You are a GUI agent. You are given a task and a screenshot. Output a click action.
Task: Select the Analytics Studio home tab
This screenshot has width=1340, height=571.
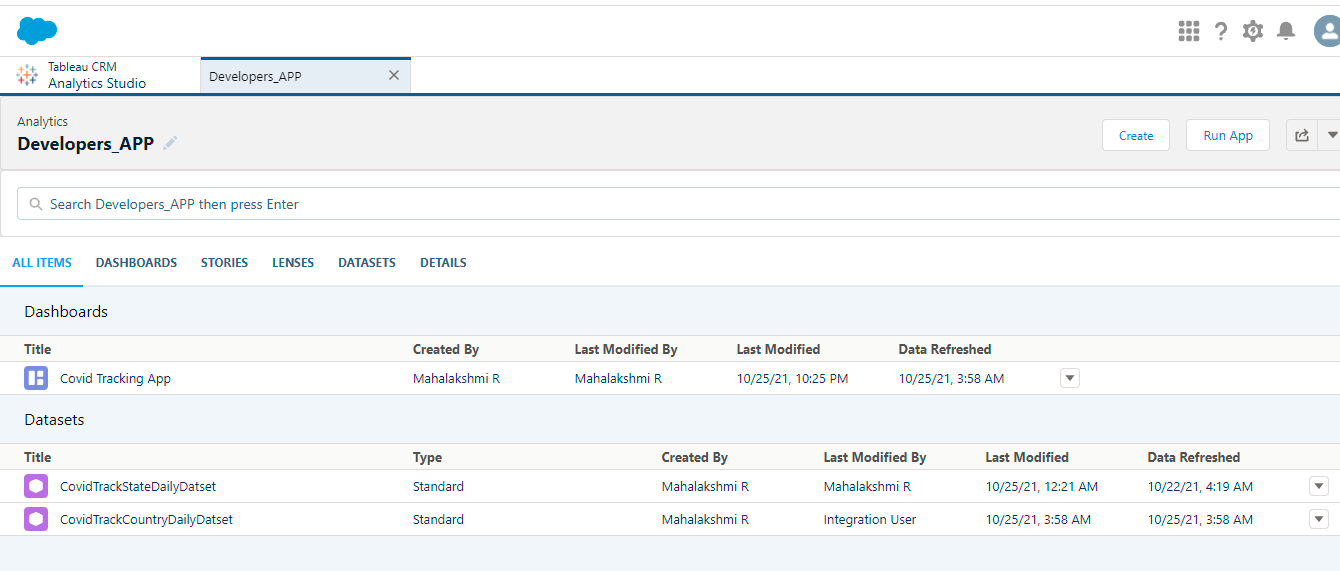[x=100, y=75]
